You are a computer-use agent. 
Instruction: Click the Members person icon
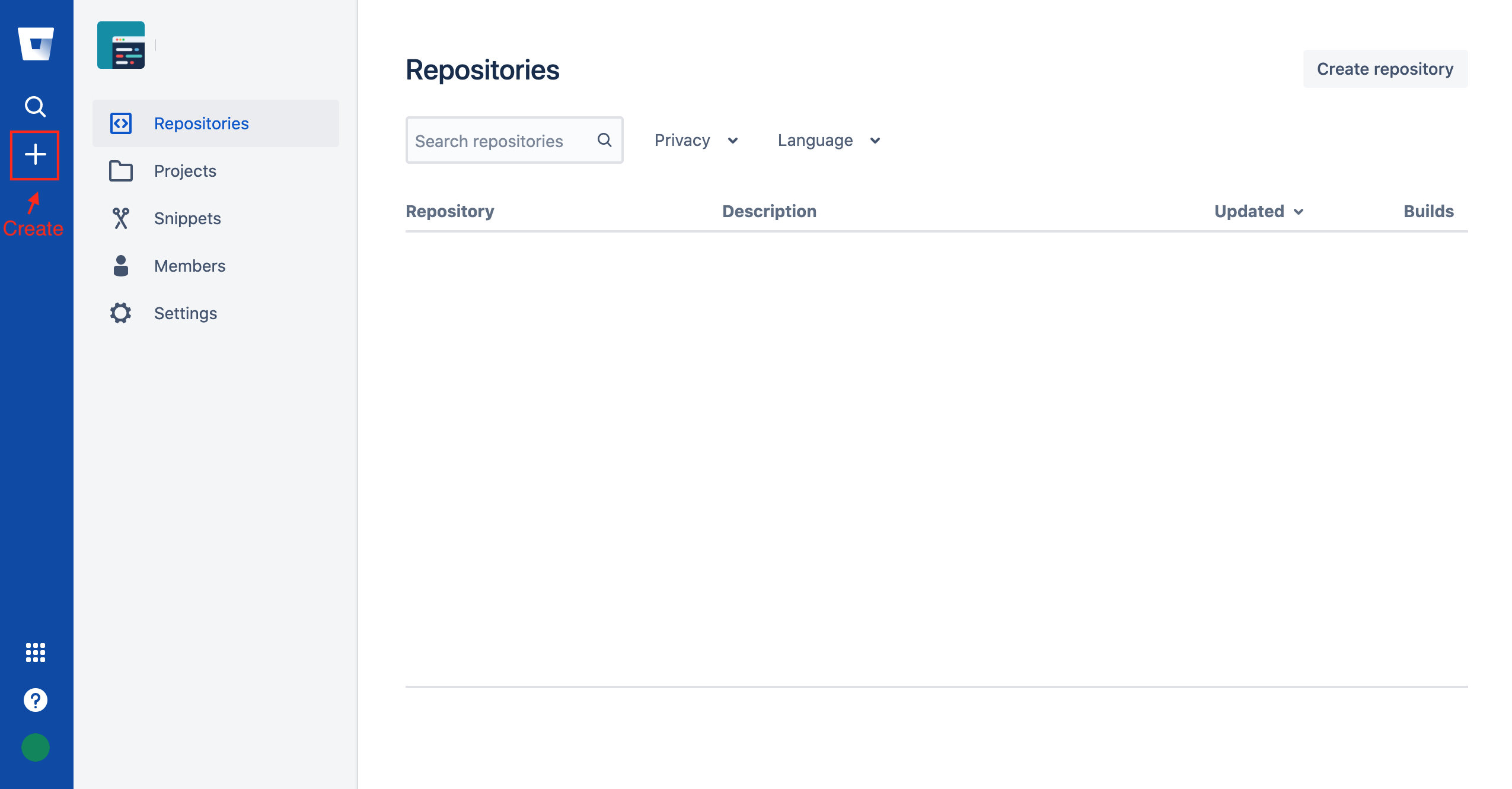tap(120, 265)
